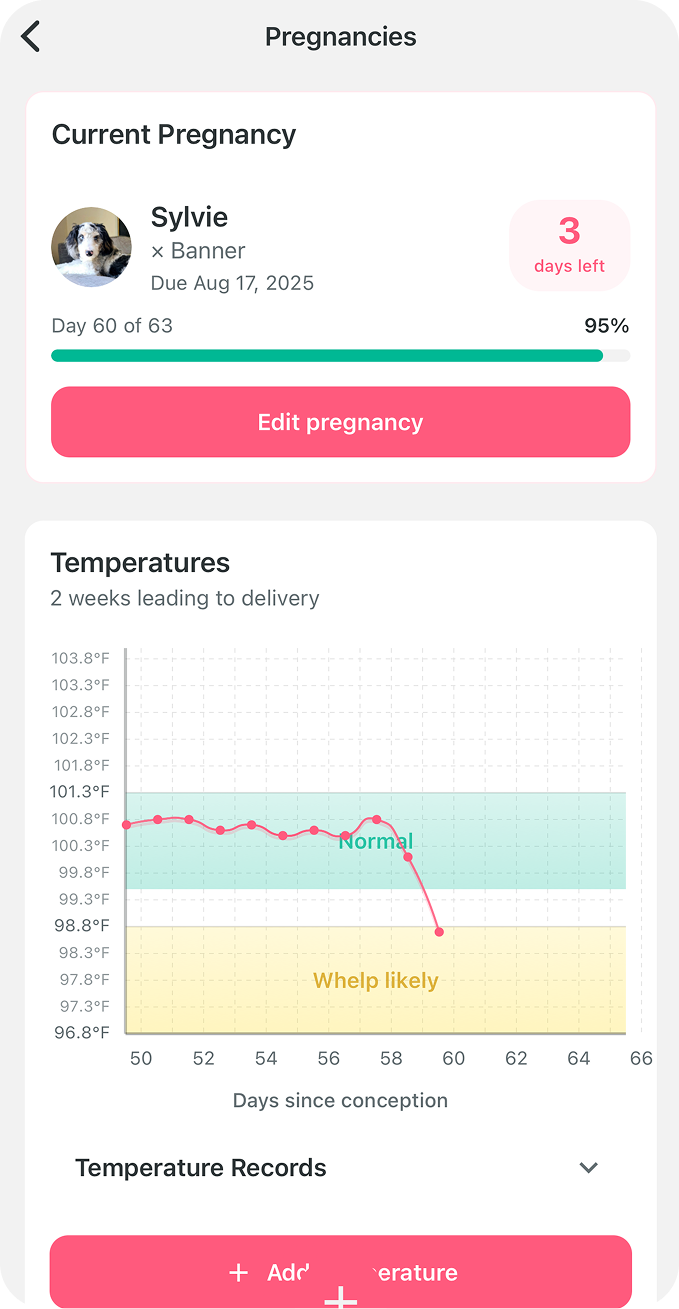This screenshot has width=679, height=1309.
Task: Tap the 3 days left badge
Action: [569, 245]
